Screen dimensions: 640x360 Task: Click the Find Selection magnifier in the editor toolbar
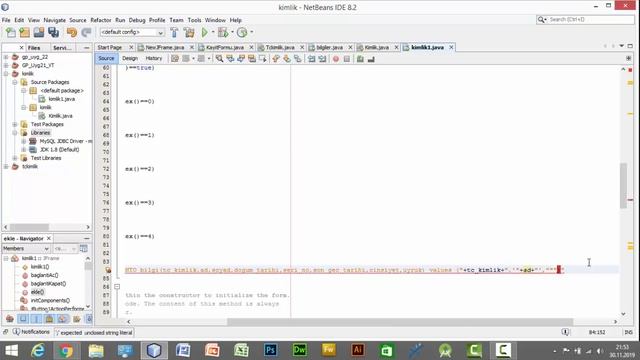[x=219, y=59]
